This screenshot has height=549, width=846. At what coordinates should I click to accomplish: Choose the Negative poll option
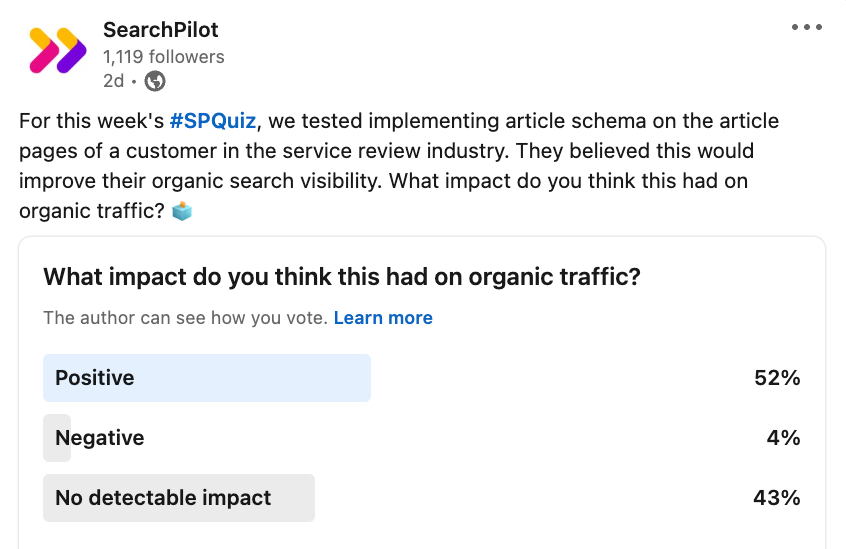[x=422, y=438]
